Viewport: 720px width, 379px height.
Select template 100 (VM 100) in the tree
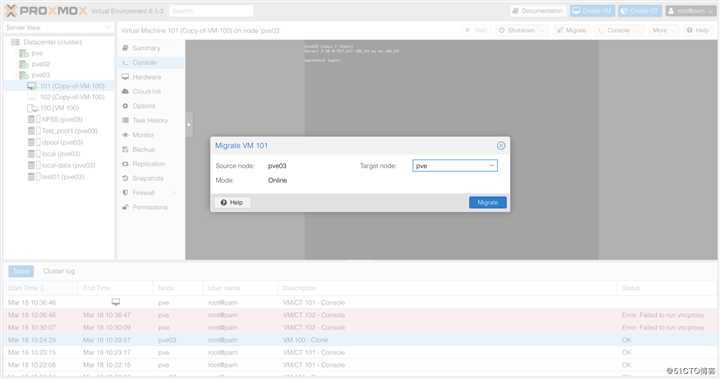click(x=59, y=108)
